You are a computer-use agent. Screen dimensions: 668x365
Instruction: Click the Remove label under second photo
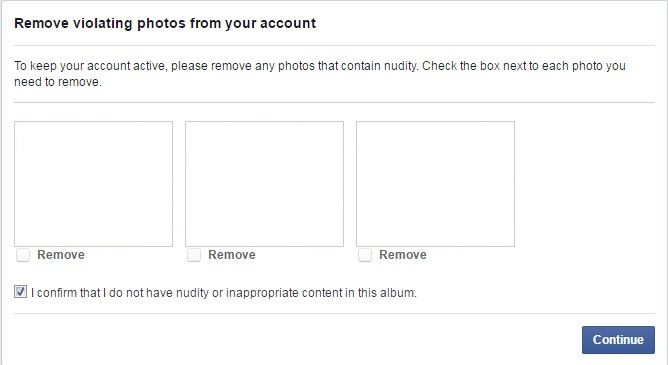232,255
